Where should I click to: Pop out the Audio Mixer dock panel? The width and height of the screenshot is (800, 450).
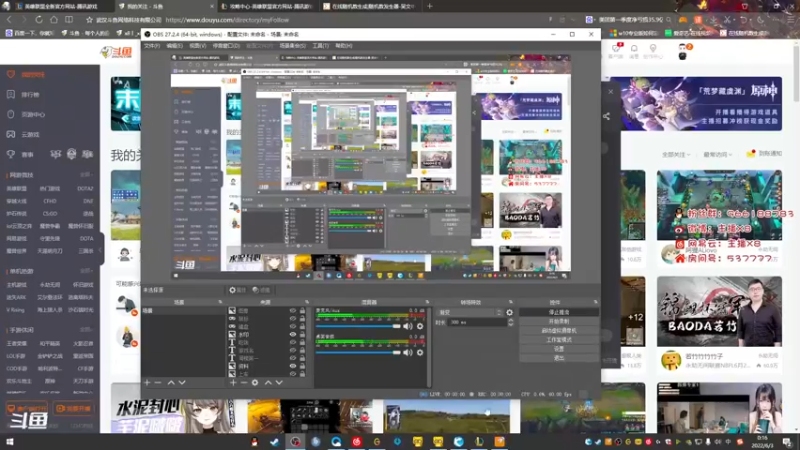tap(427, 302)
